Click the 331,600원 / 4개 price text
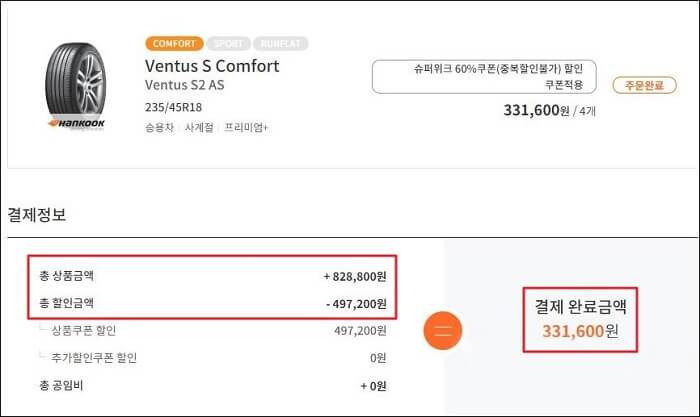Image resolution: width=700 pixels, height=417 pixels. click(549, 111)
